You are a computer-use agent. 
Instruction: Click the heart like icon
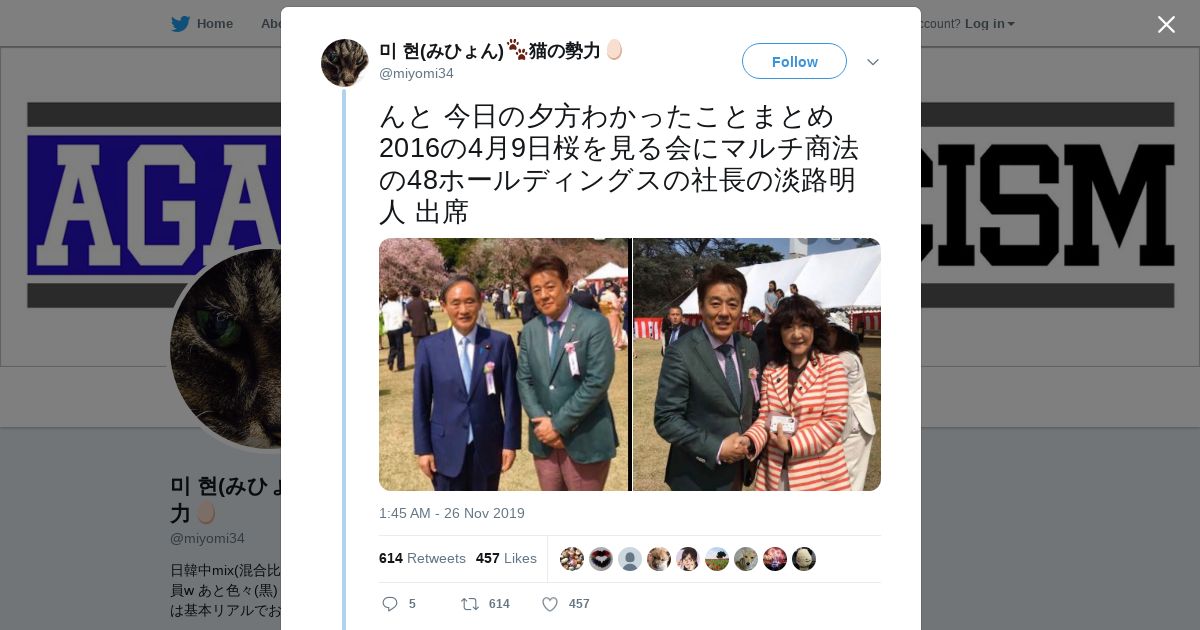pyautogui.click(x=549, y=604)
